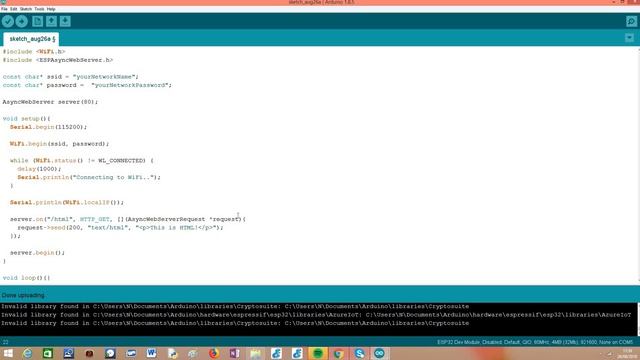Viewport: 640px width, 360px height.
Task: Click the "Done uploading" status message
Action: tap(23, 295)
